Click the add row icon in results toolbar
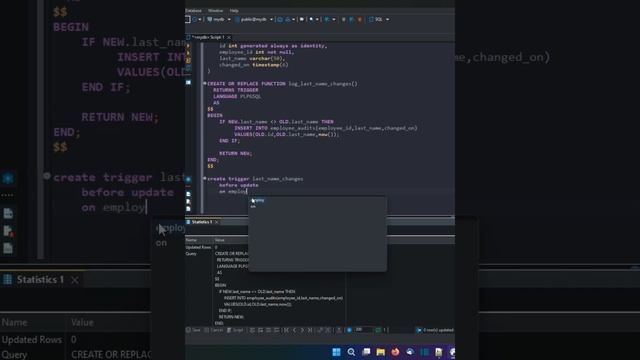This screenshot has width=640, height=360. [260, 330]
